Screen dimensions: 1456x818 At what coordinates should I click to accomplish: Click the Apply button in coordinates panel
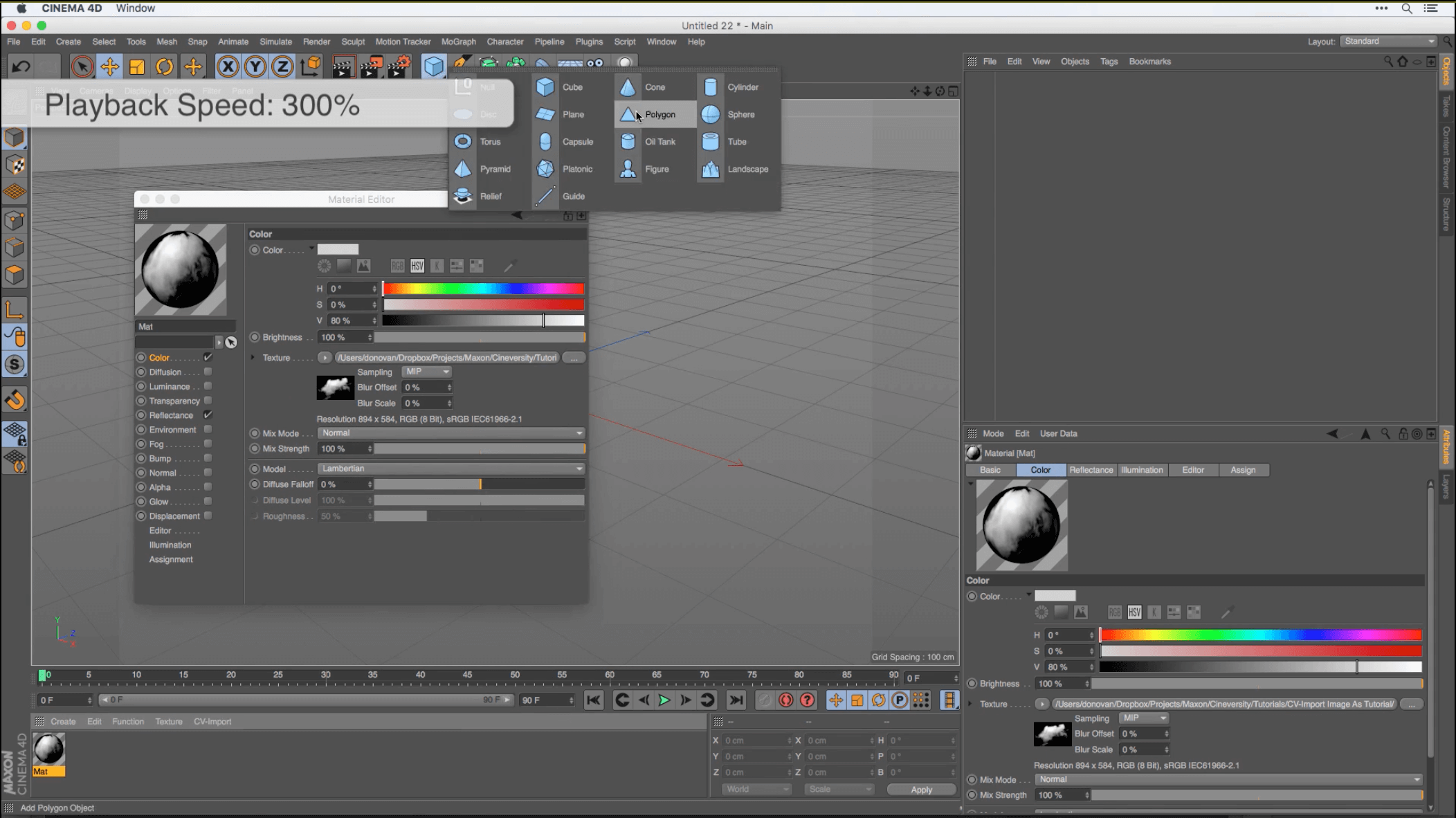(921, 790)
